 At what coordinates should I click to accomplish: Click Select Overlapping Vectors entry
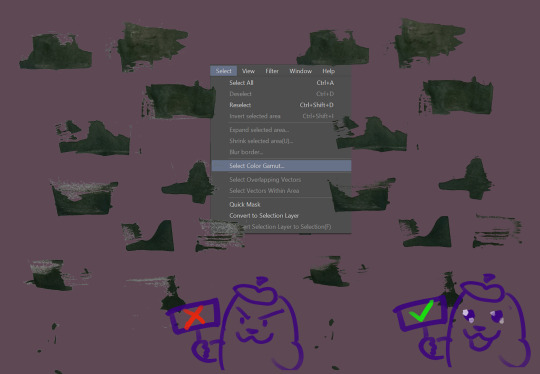[x=281, y=179]
